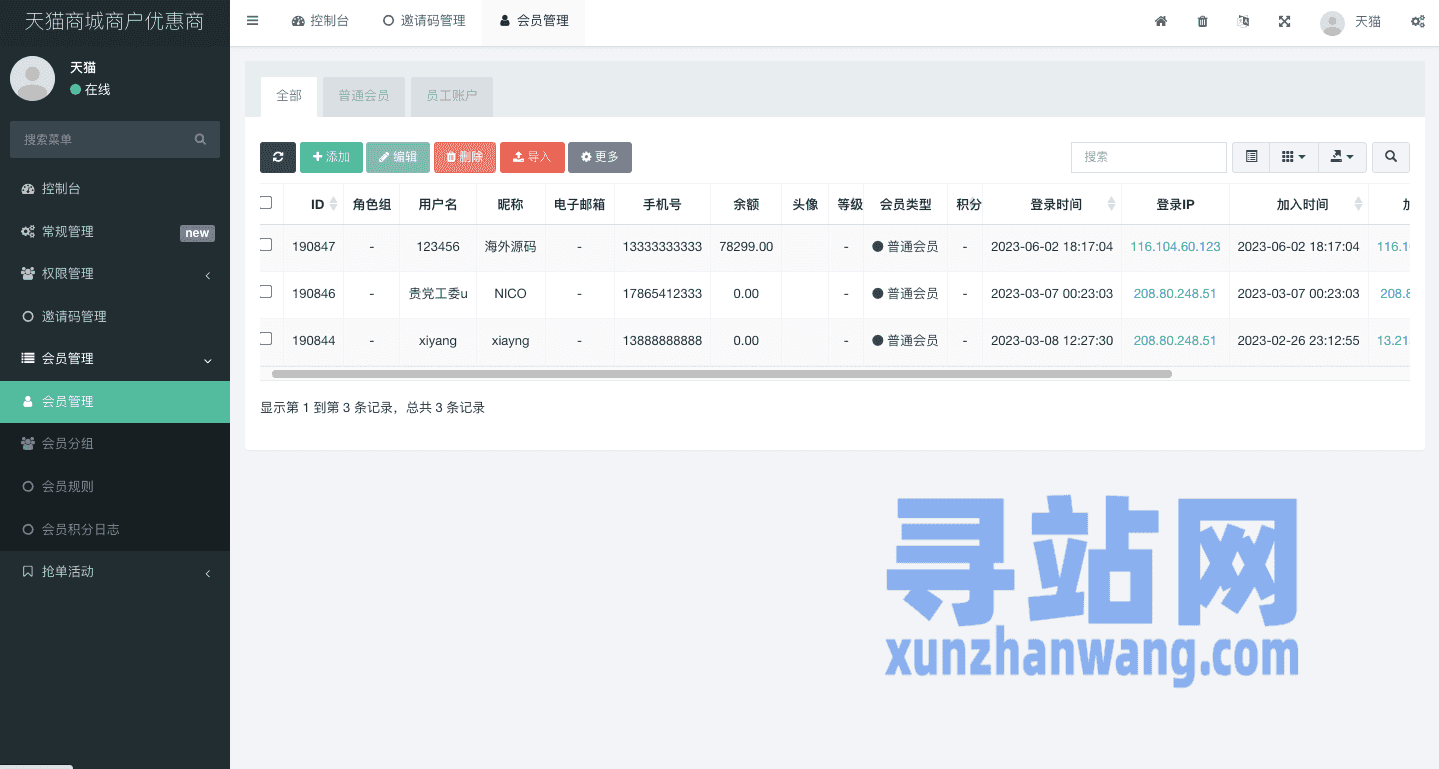Open the settings gears icon at top right
This screenshot has height=769, width=1439.
(x=1417, y=21)
